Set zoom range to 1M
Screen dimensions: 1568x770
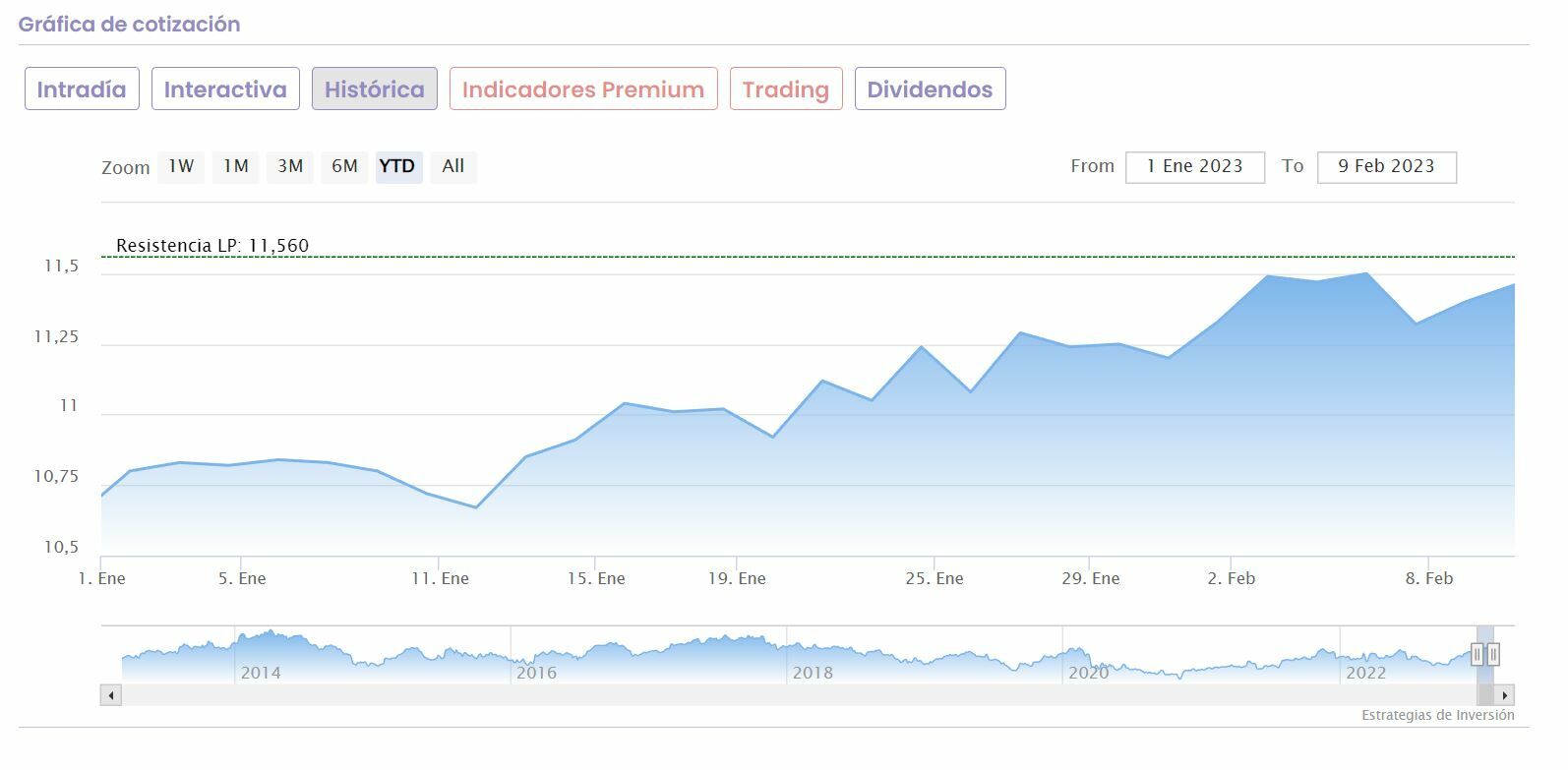[x=236, y=166]
